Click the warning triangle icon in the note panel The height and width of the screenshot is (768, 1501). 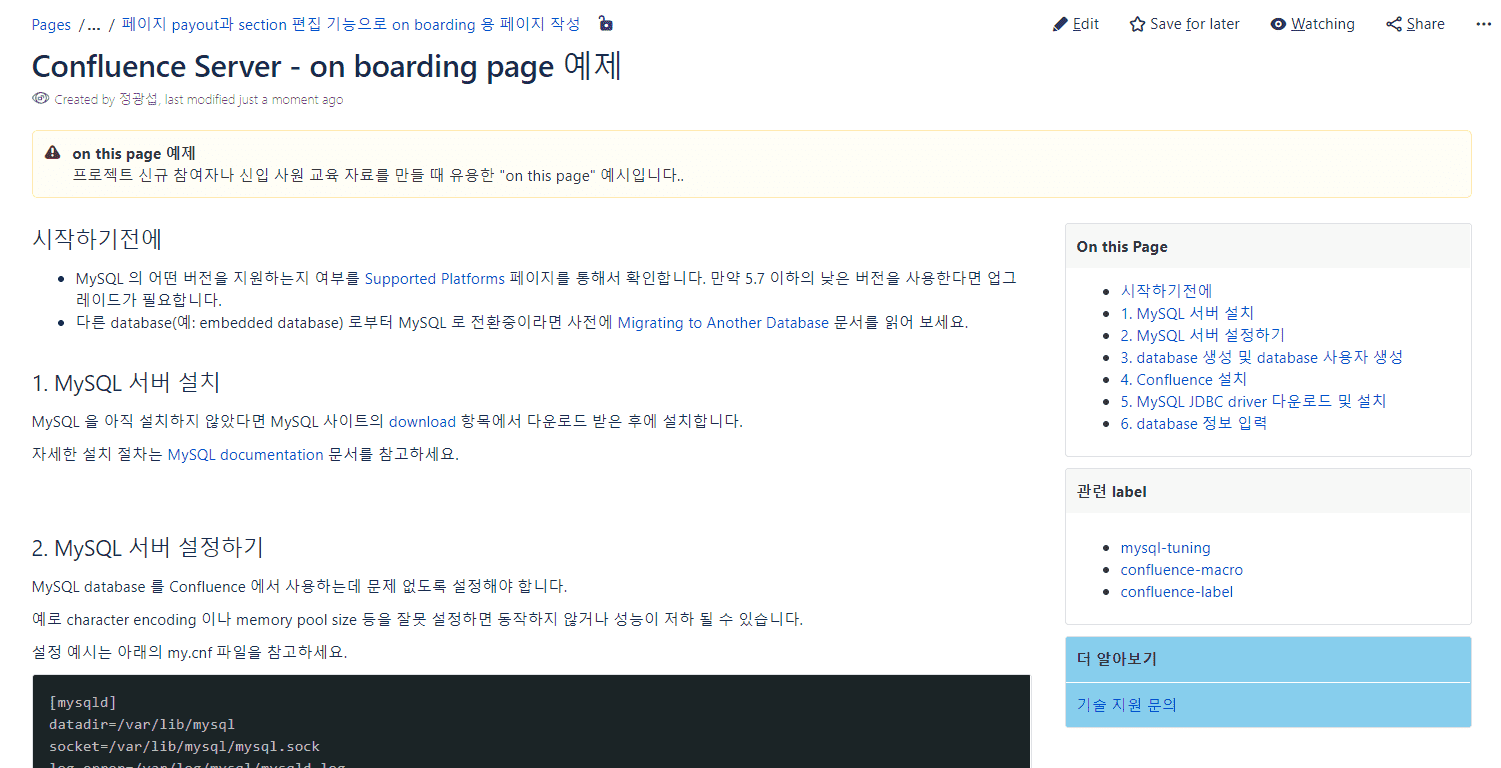[52, 152]
